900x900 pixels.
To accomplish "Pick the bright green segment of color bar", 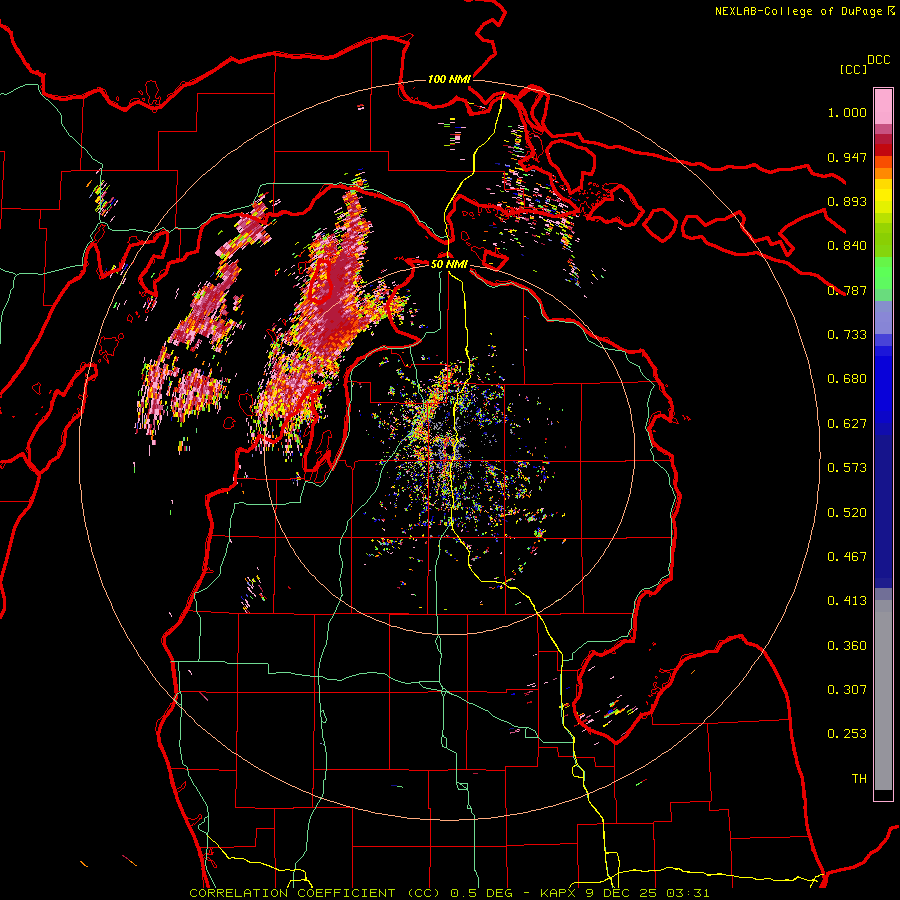I will 883,273.
